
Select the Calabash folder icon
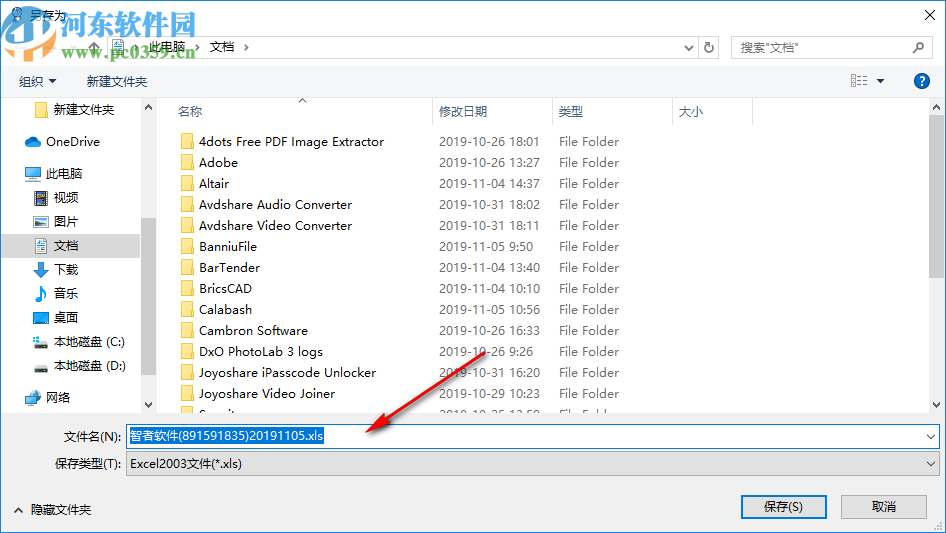187,310
